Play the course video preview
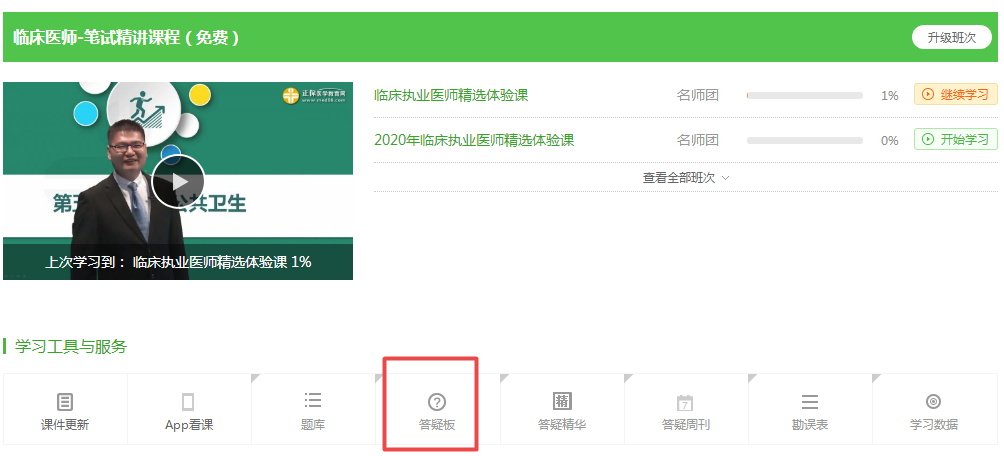The height and width of the screenshot is (456, 1004). click(x=178, y=182)
